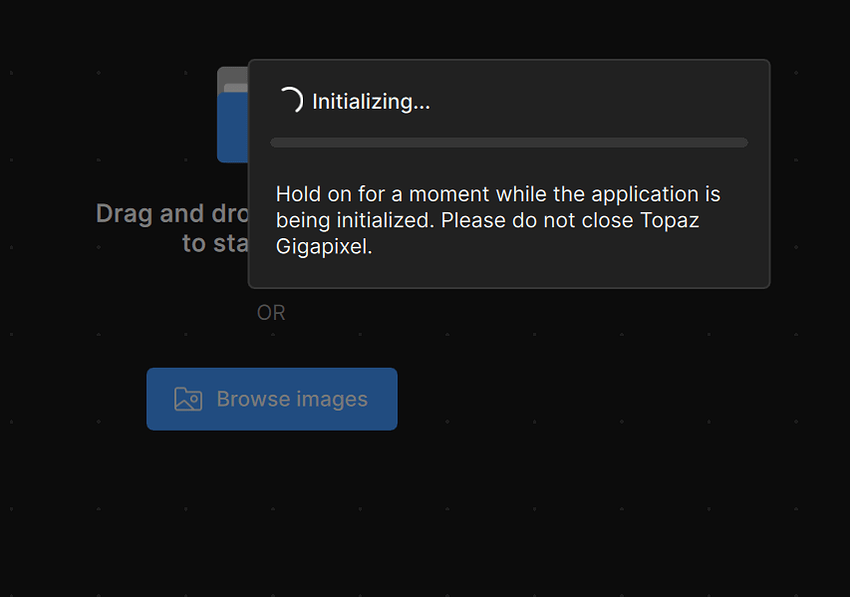
Task: Click the spinning loading indicator icon
Action: point(289,101)
